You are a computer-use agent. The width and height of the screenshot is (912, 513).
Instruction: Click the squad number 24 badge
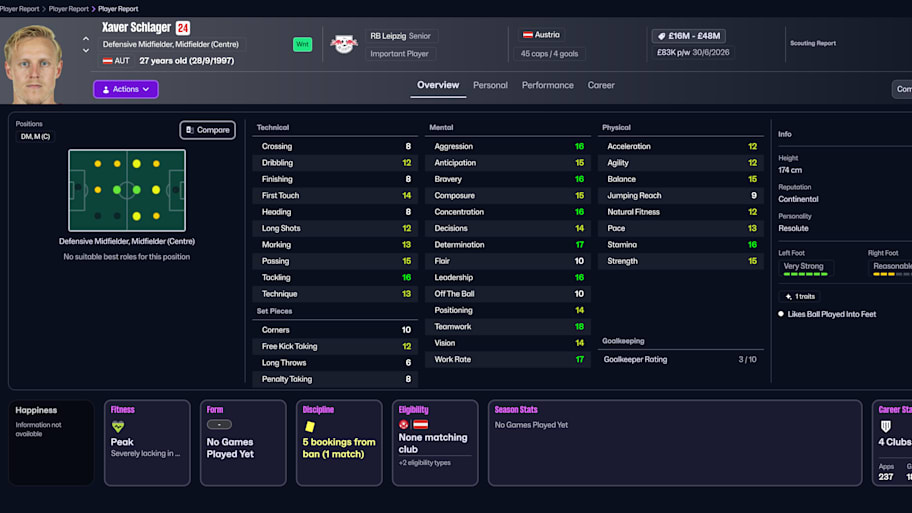click(183, 28)
